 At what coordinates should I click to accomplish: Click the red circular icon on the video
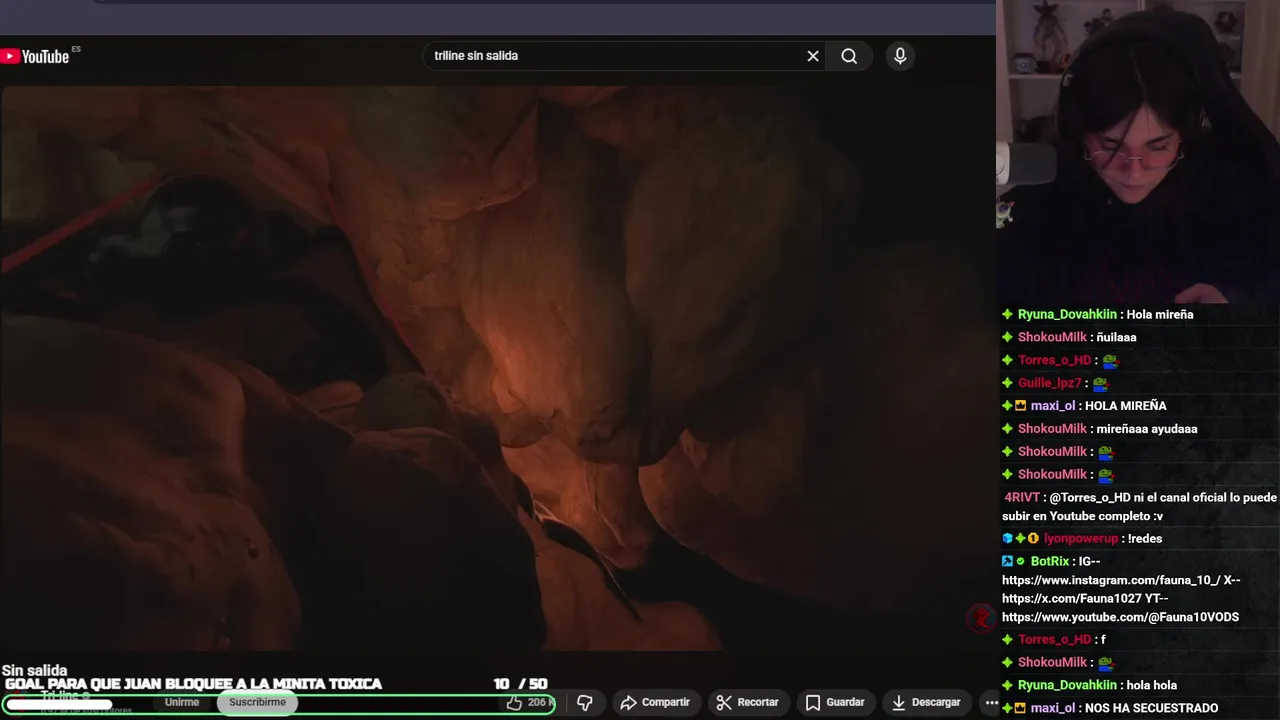981,618
